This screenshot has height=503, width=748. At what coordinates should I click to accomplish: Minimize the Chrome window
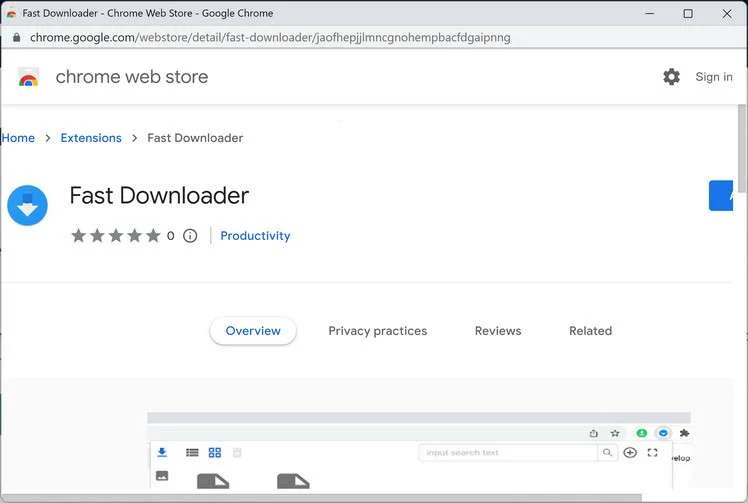pyautogui.click(x=649, y=13)
